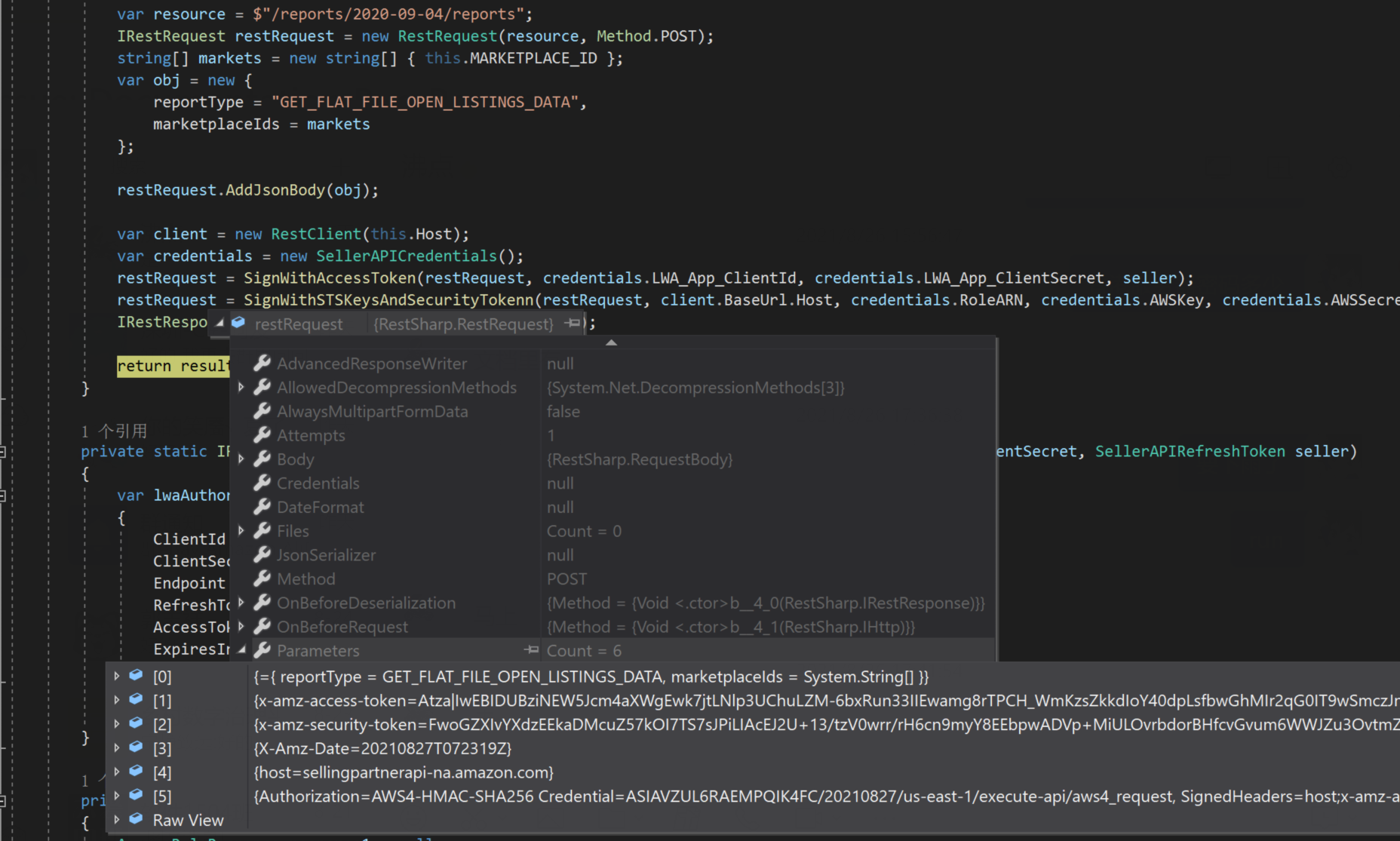Click SellerAPIRefreshToken type in method signature
This screenshot has width=1400, height=841.
pyautogui.click(x=1190, y=451)
